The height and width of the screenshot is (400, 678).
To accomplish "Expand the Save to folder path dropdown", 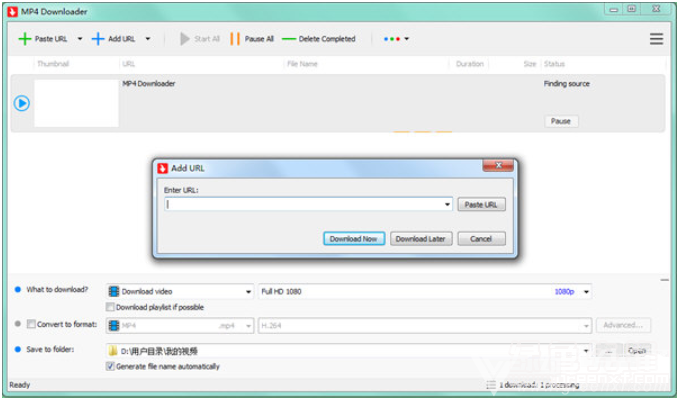I will [586, 351].
